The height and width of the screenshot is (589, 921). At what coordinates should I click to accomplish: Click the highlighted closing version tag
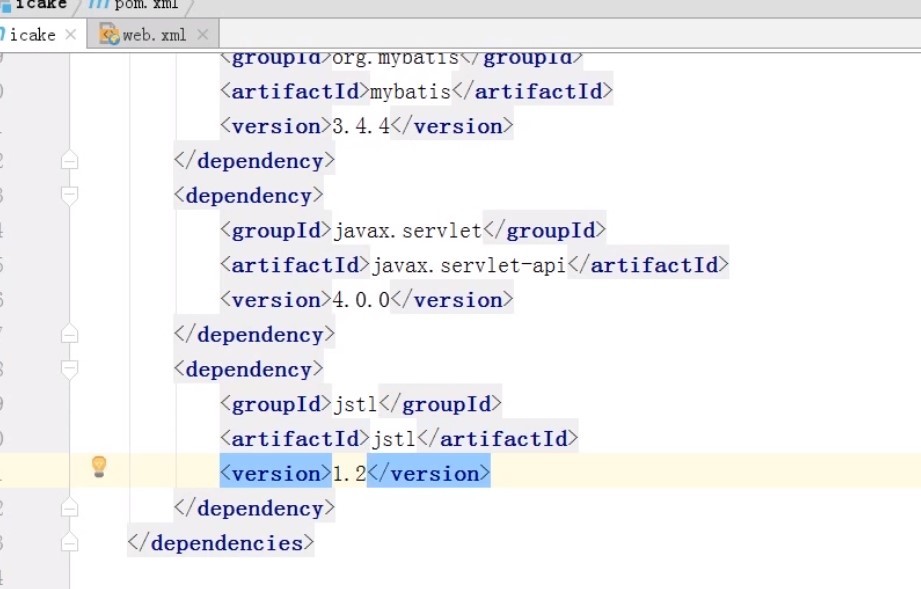429,473
